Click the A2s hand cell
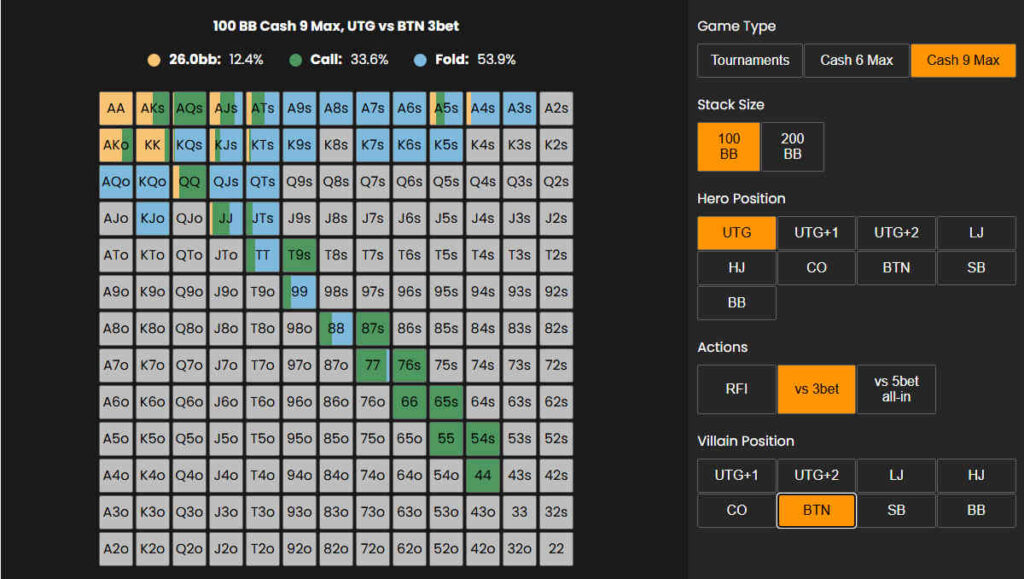The height and width of the screenshot is (579, 1024). point(556,108)
